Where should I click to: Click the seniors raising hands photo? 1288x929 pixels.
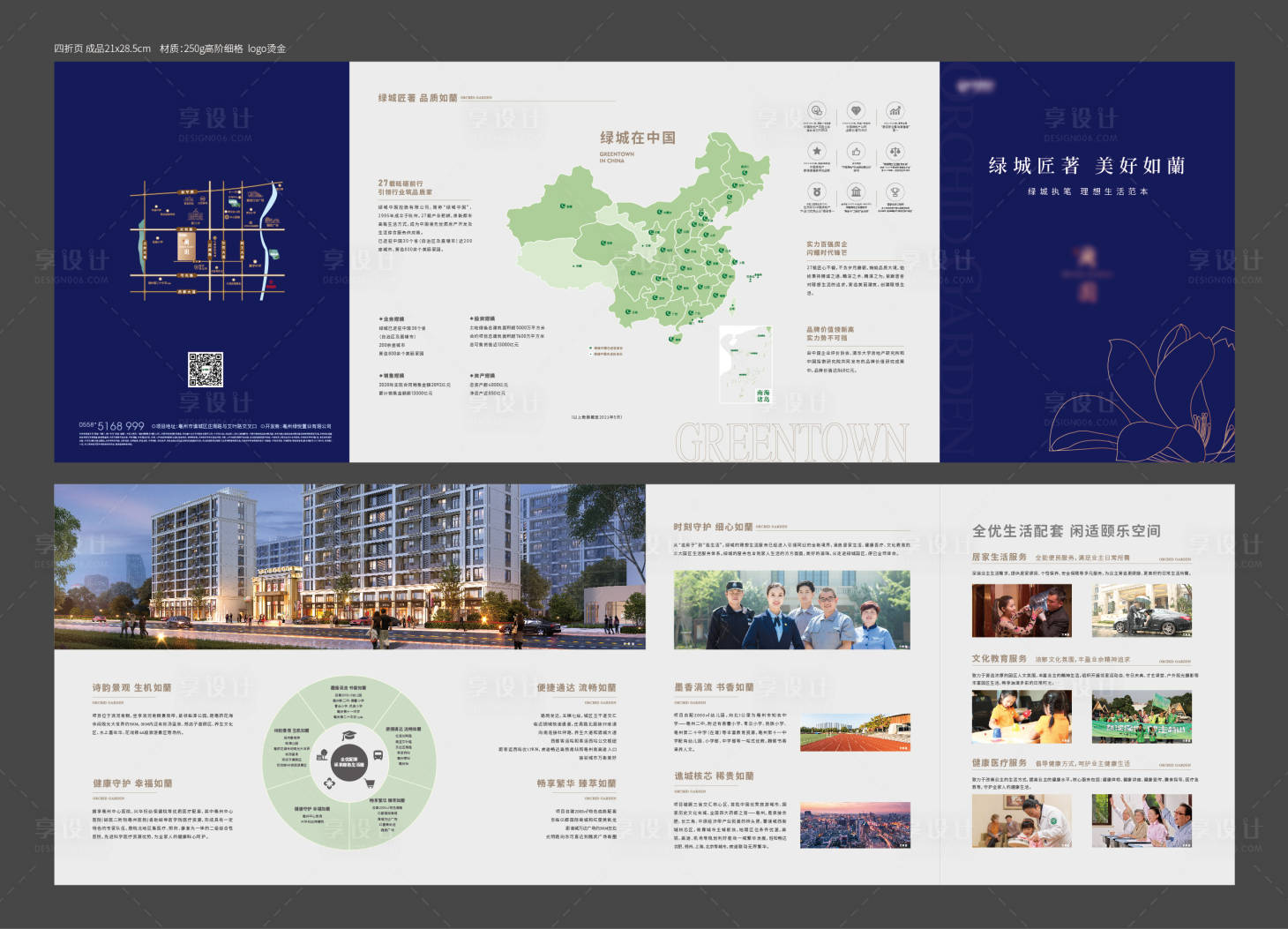coord(1142,820)
